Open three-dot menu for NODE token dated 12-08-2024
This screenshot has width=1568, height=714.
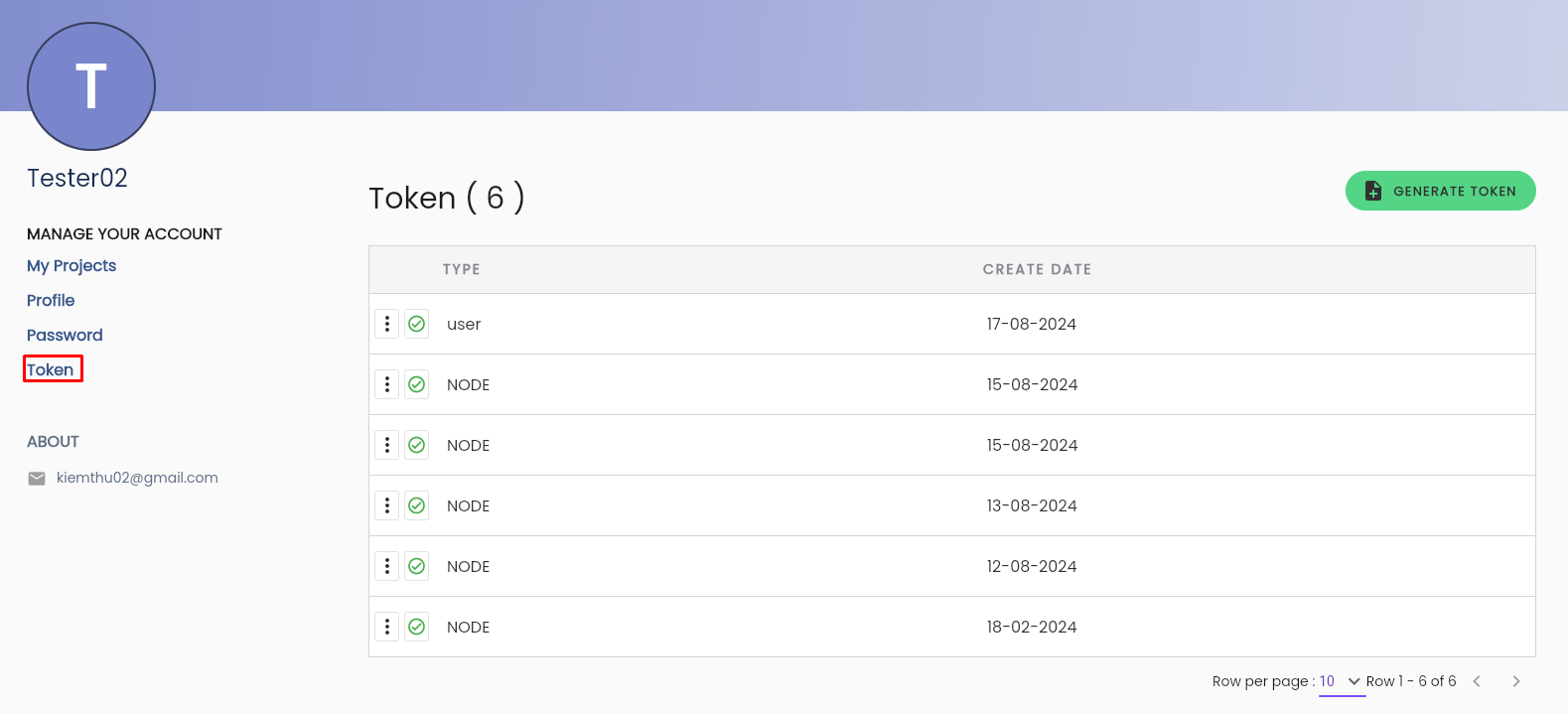(x=387, y=566)
